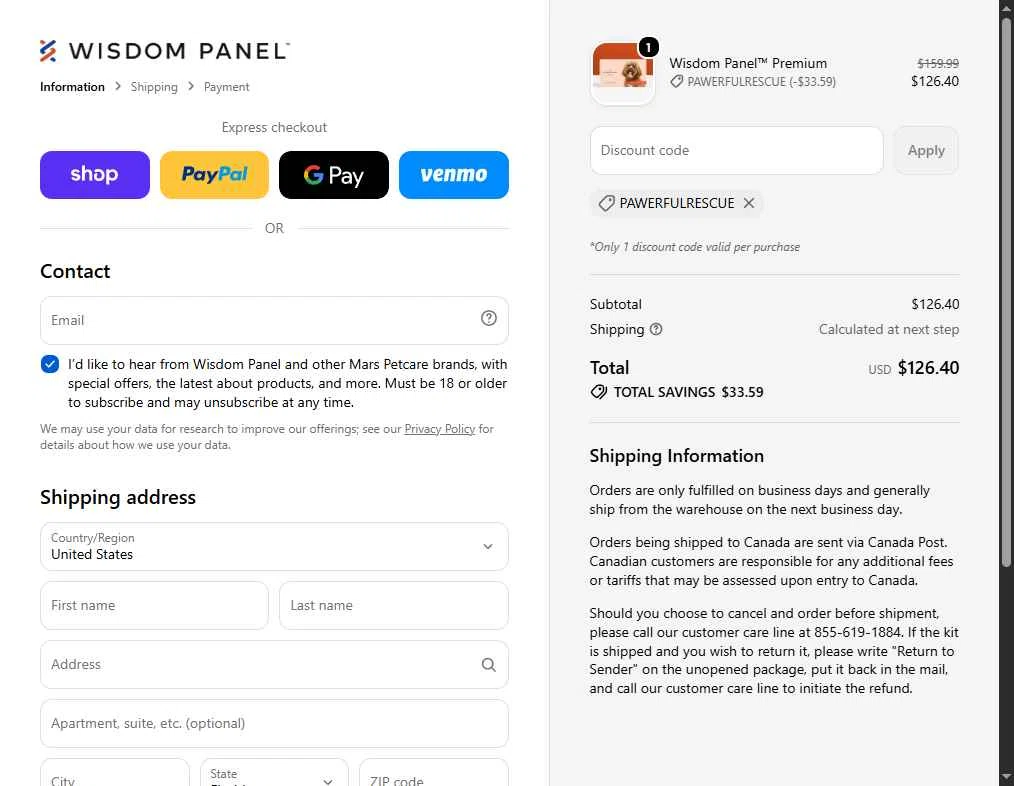Image resolution: width=1014 pixels, height=786 pixels.
Task: Pay with PayPal express checkout
Action: pyautogui.click(x=214, y=175)
